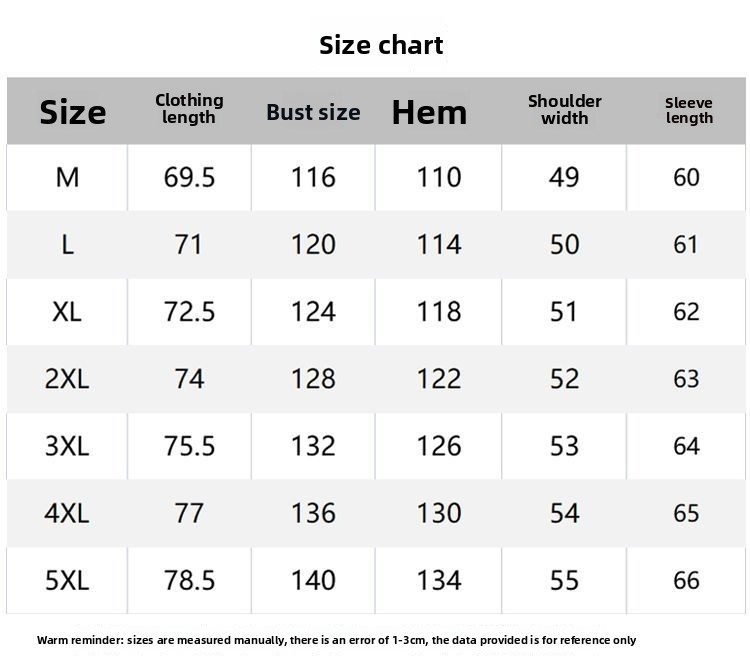Select the L size row label

pos(67,245)
